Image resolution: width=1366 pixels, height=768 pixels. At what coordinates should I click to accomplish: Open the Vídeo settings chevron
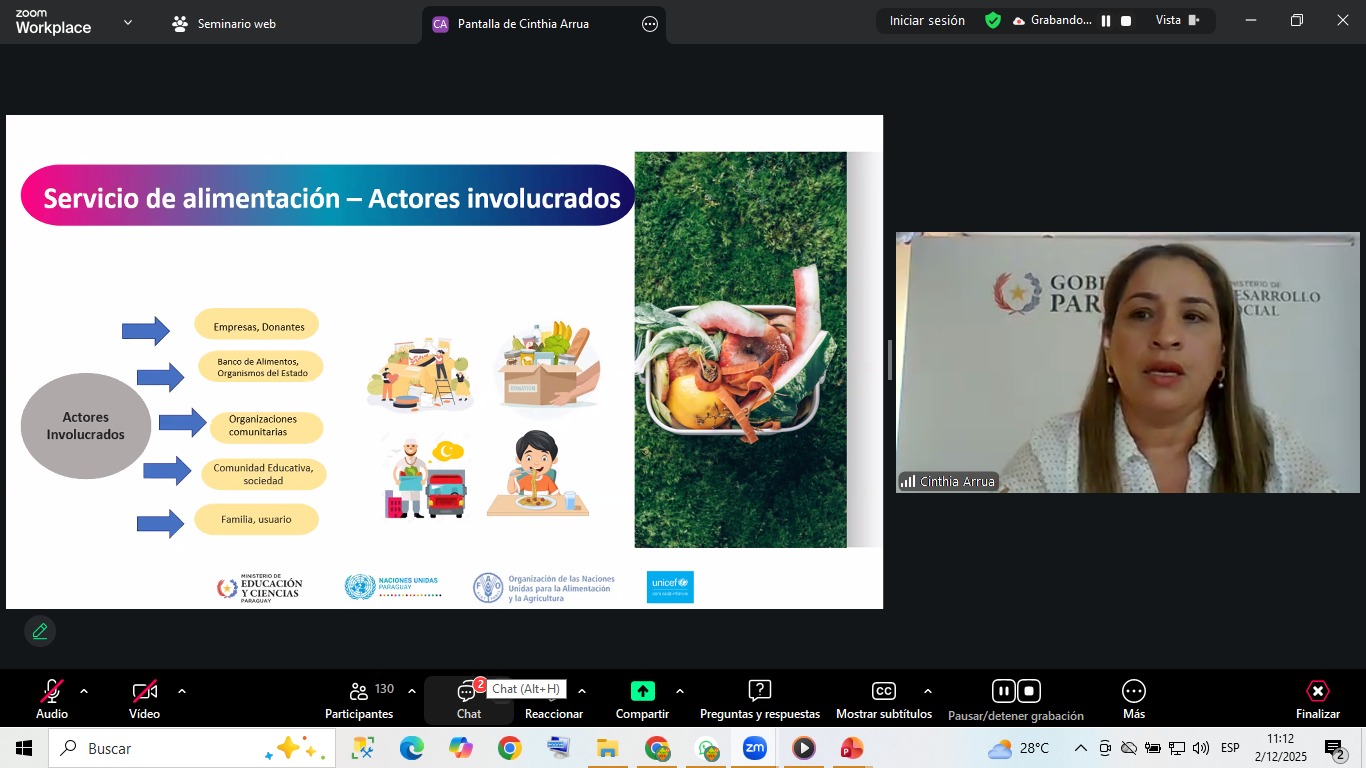click(181, 689)
